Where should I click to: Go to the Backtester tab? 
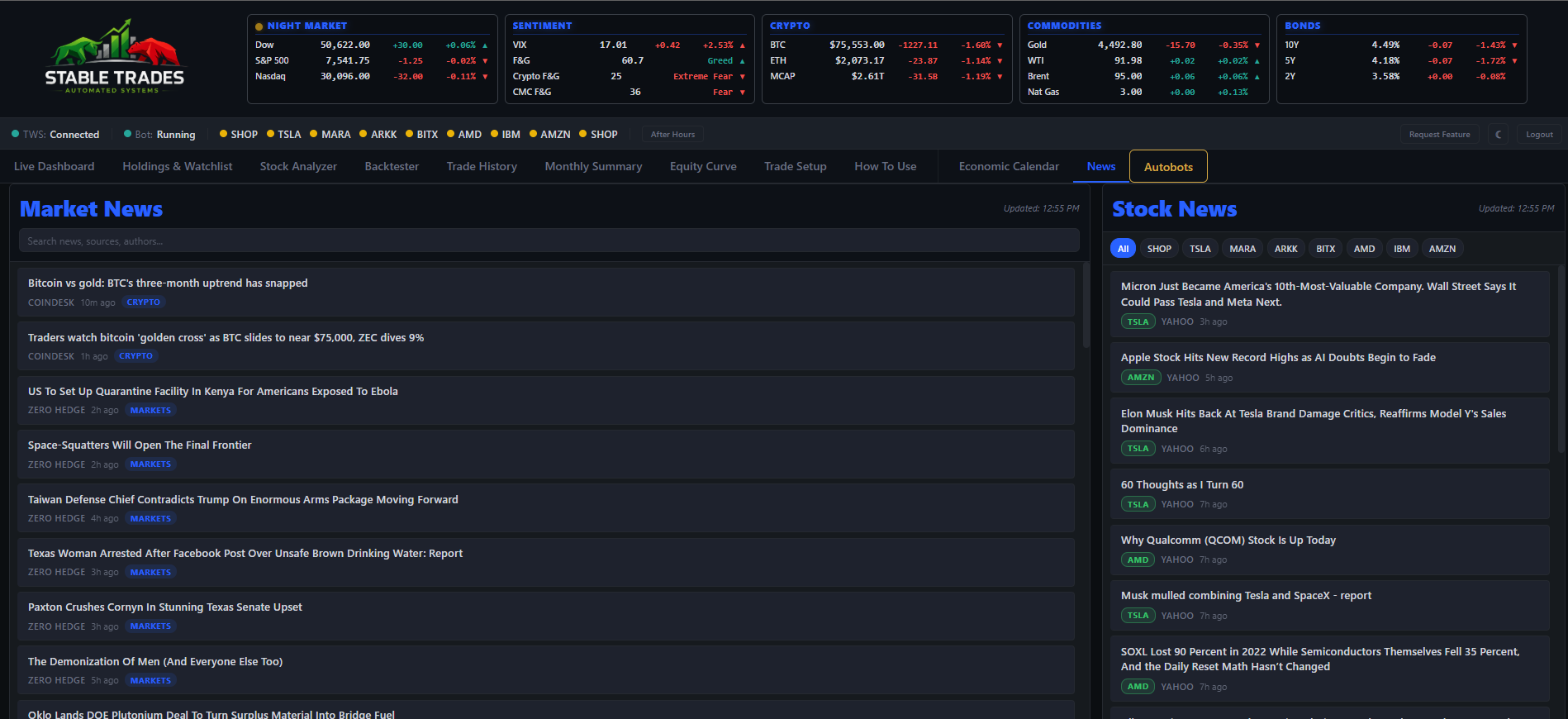click(x=392, y=166)
